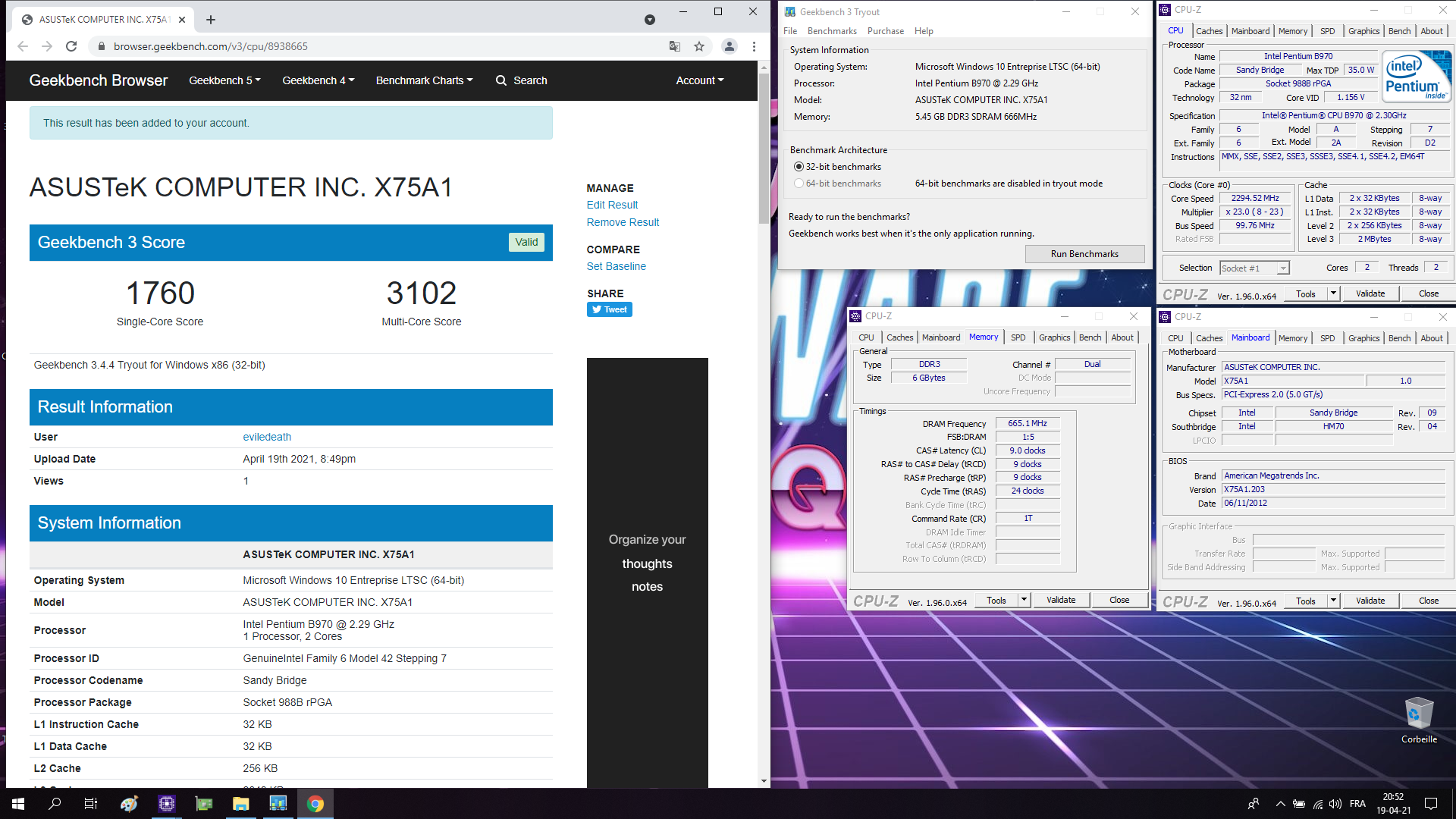Image resolution: width=1456 pixels, height=819 pixels.
Task: Click the Edit Result link
Action: click(x=612, y=205)
